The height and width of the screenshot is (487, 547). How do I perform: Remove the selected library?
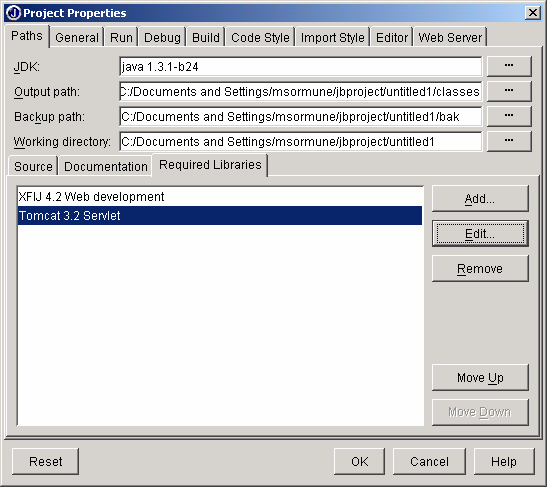point(480,268)
